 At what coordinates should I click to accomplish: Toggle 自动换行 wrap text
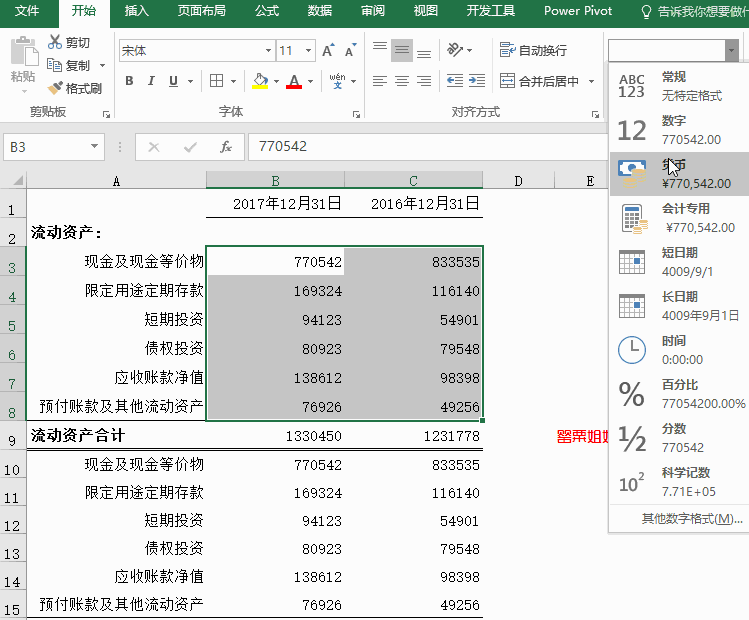[x=533, y=50]
